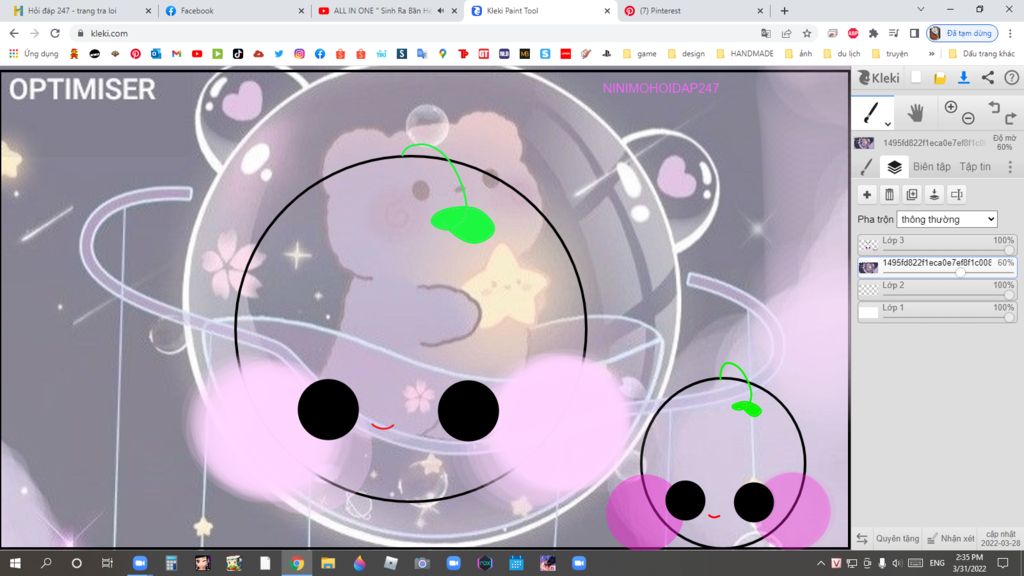
Task: Select the hand pan tool
Action: (916, 113)
